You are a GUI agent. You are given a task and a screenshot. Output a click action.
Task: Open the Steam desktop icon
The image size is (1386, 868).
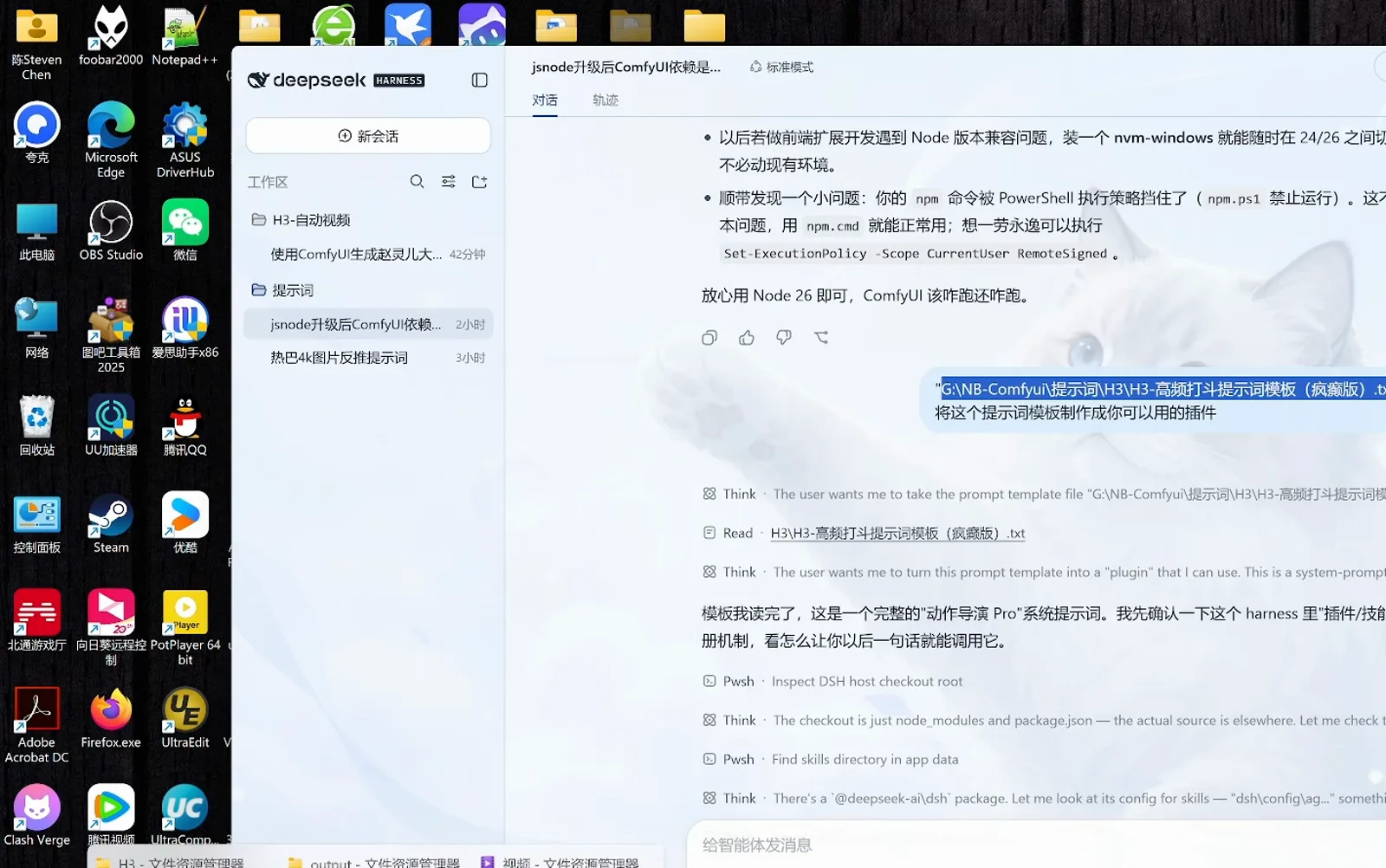click(111, 523)
